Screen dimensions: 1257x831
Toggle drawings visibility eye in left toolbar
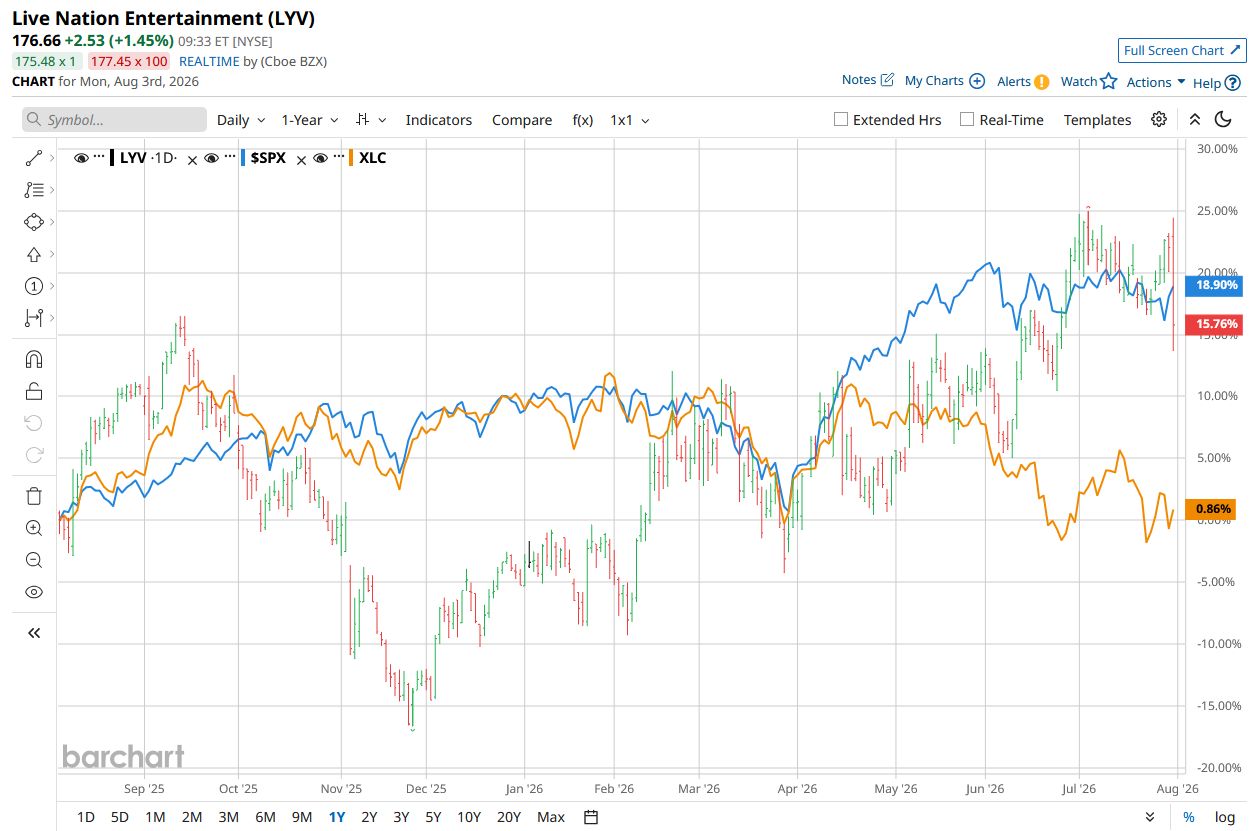coord(33,592)
